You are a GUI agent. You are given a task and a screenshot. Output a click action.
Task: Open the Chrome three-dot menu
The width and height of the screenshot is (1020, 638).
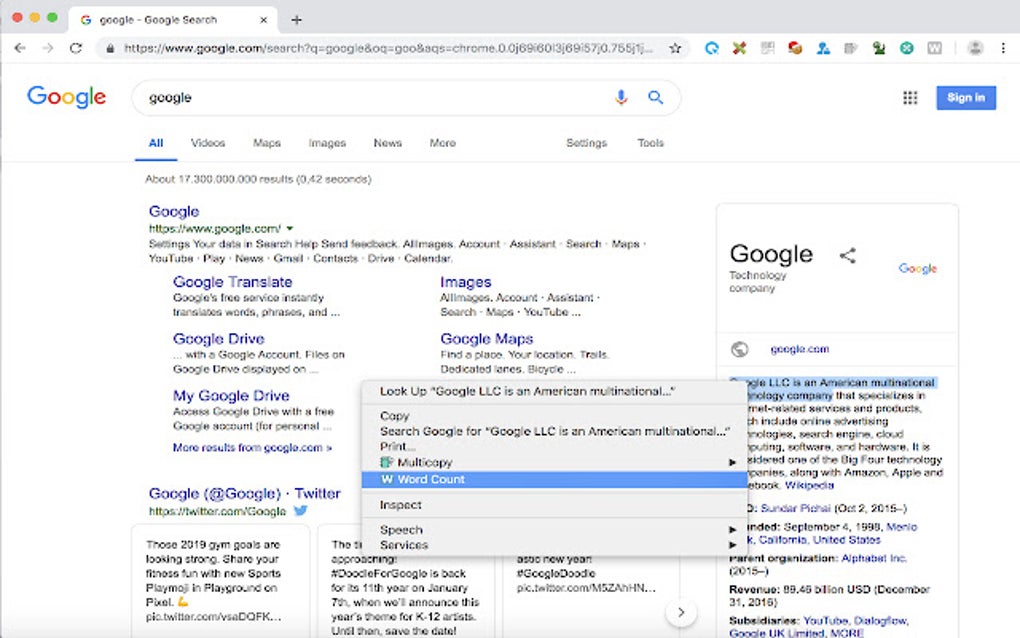click(1003, 48)
